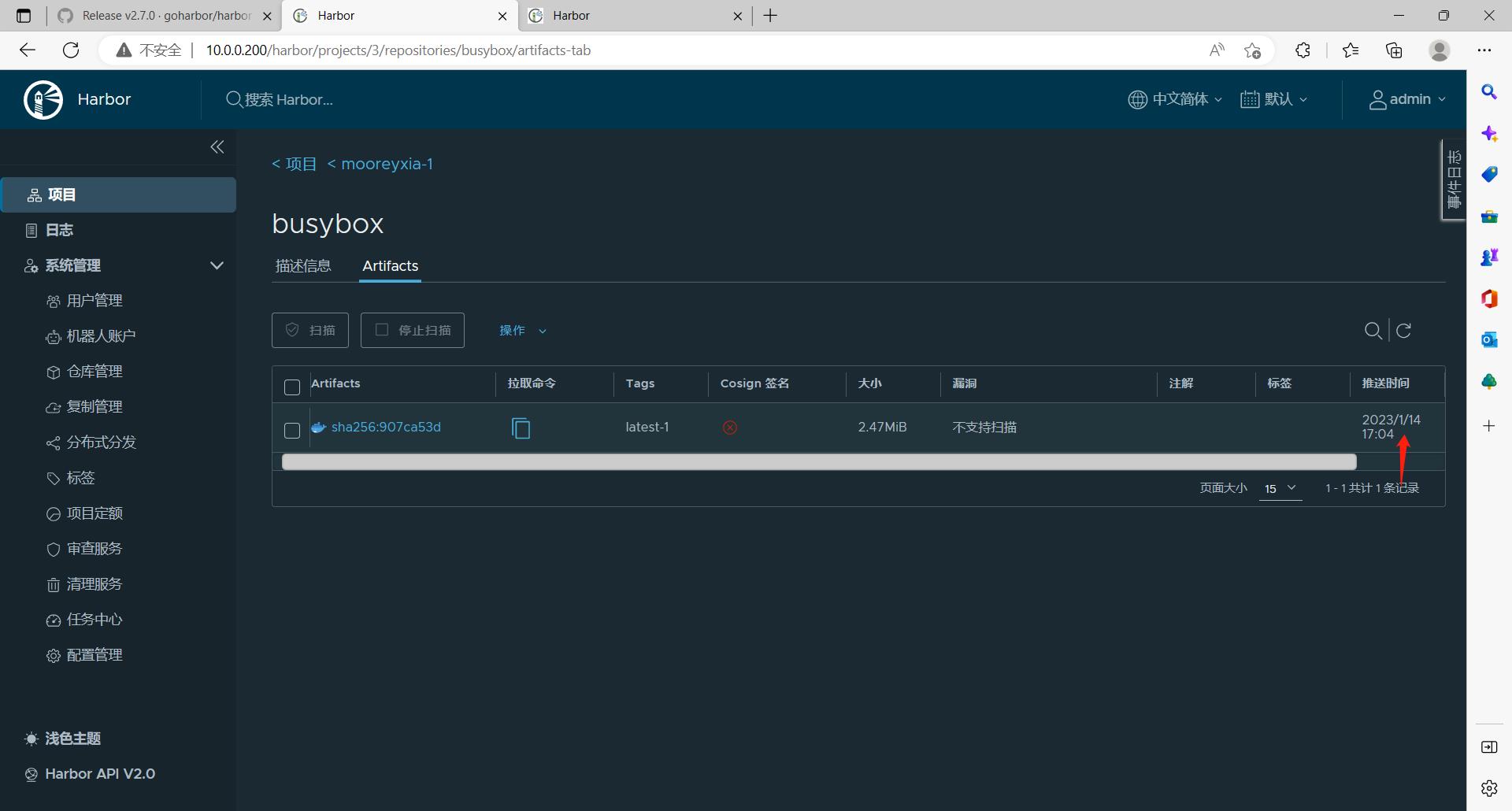Collapse the left navigation with double-chevron icon

pyautogui.click(x=217, y=147)
